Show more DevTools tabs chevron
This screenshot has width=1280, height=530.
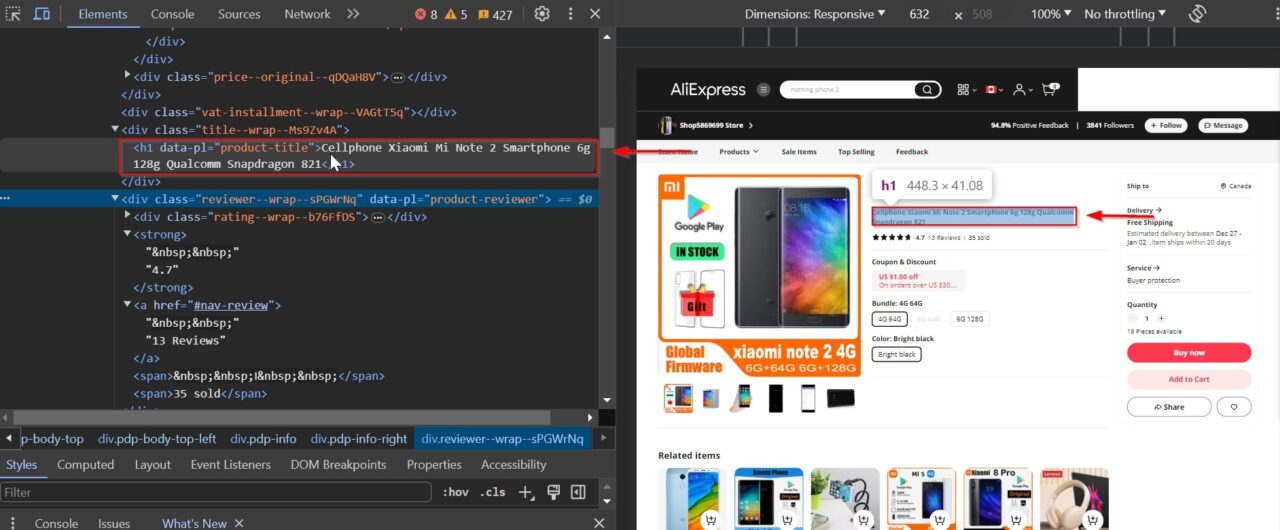(353, 14)
